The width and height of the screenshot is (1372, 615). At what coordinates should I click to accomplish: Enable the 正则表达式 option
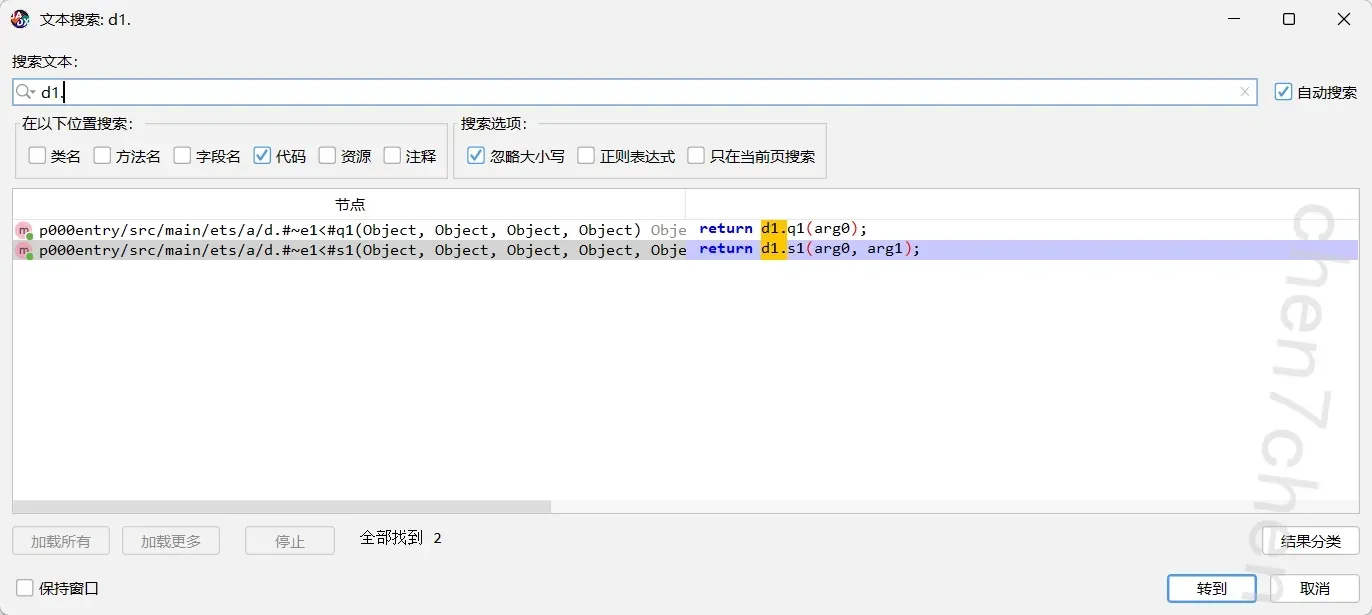[x=586, y=156]
